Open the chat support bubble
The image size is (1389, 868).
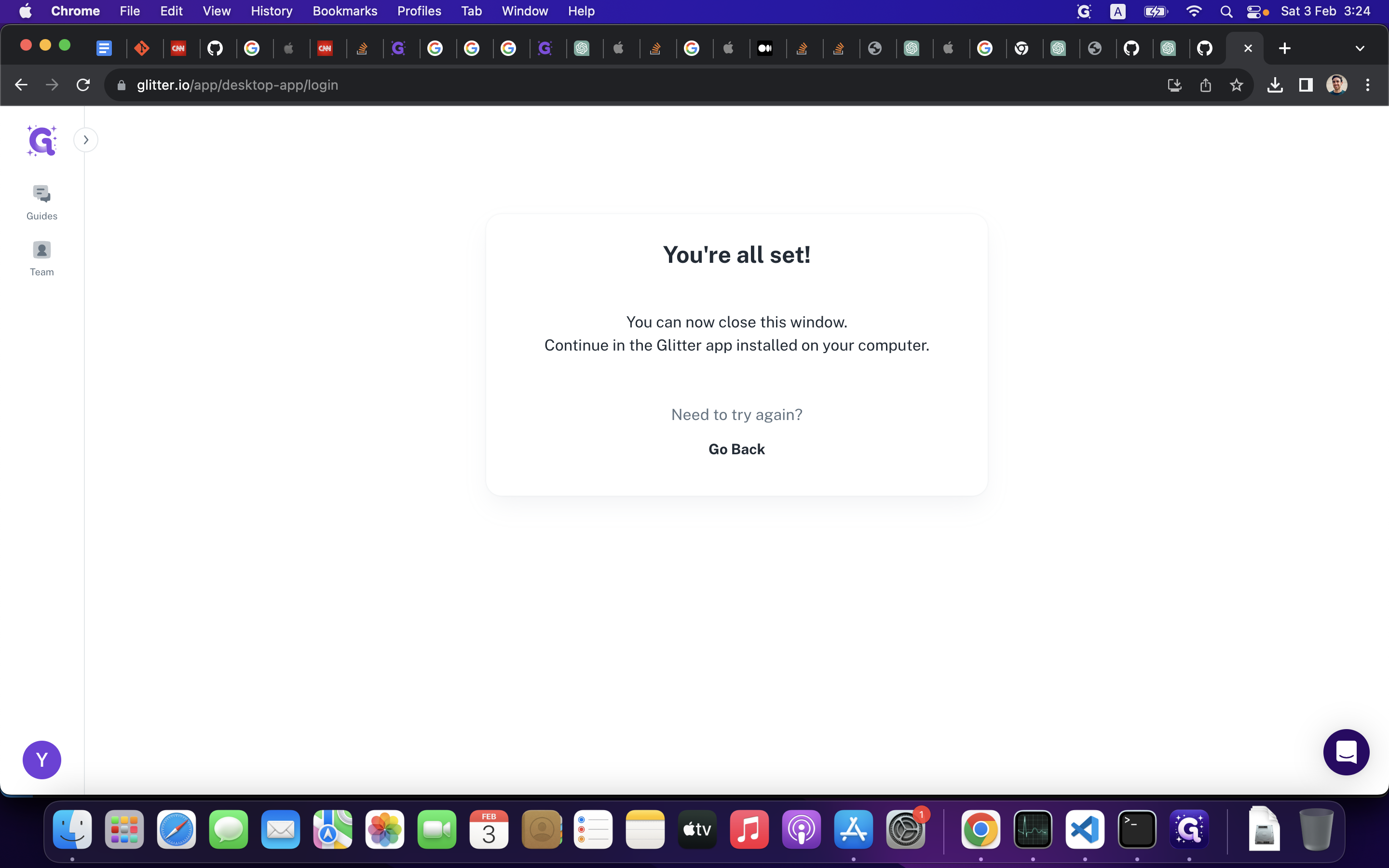[1346, 752]
